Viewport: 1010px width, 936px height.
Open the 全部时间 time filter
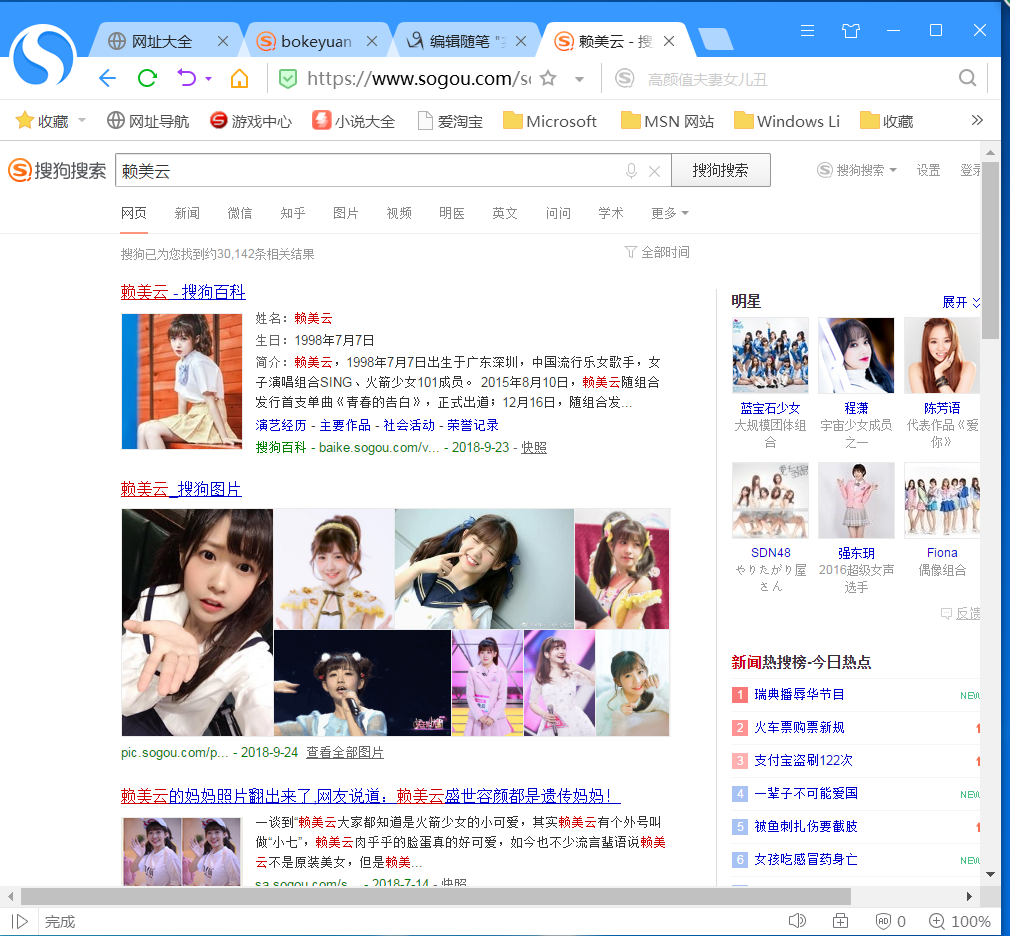pos(657,253)
